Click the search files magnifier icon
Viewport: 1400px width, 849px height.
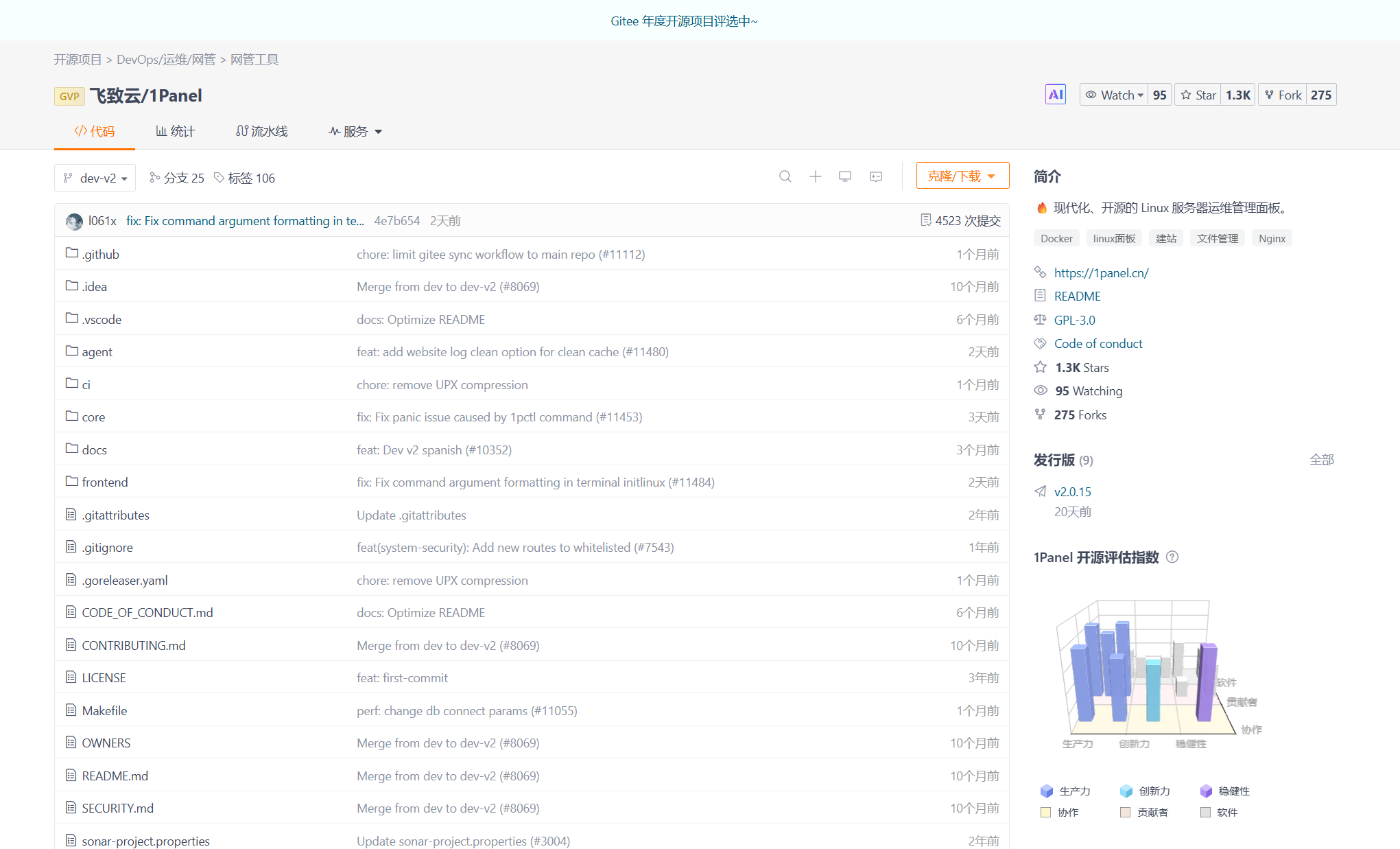click(785, 176)
